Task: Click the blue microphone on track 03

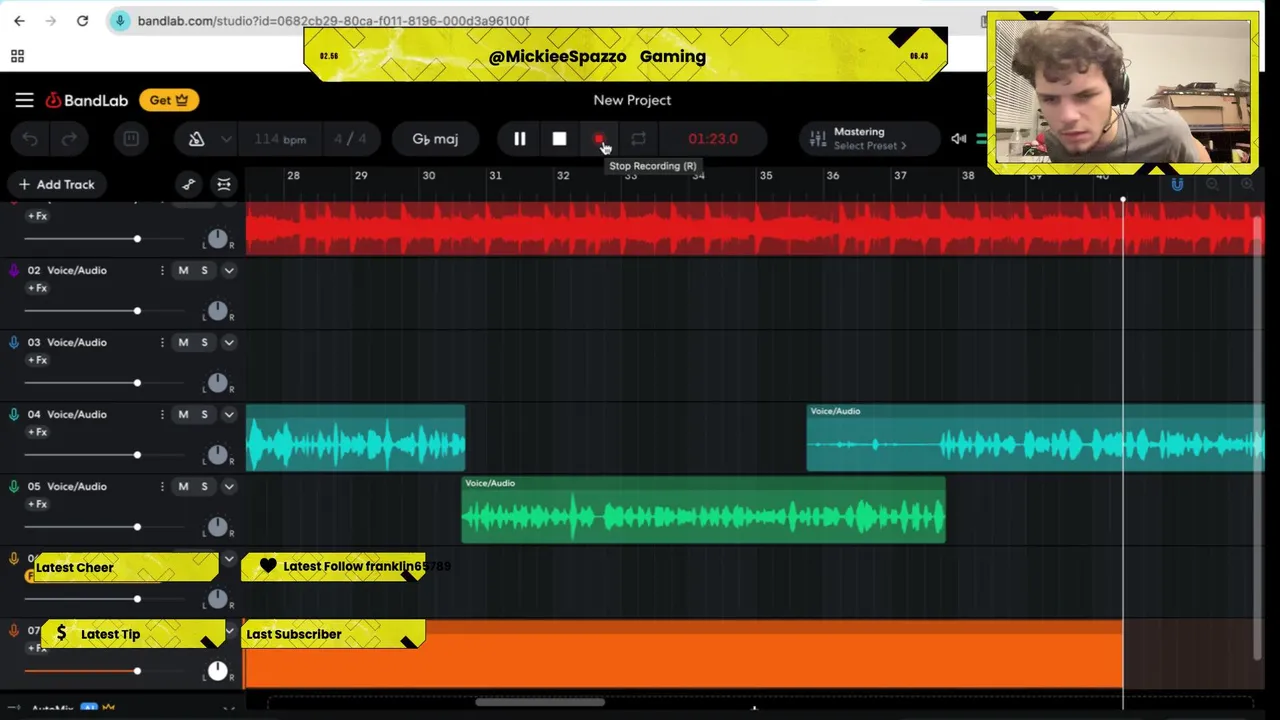Action: (x=14, y=342)
